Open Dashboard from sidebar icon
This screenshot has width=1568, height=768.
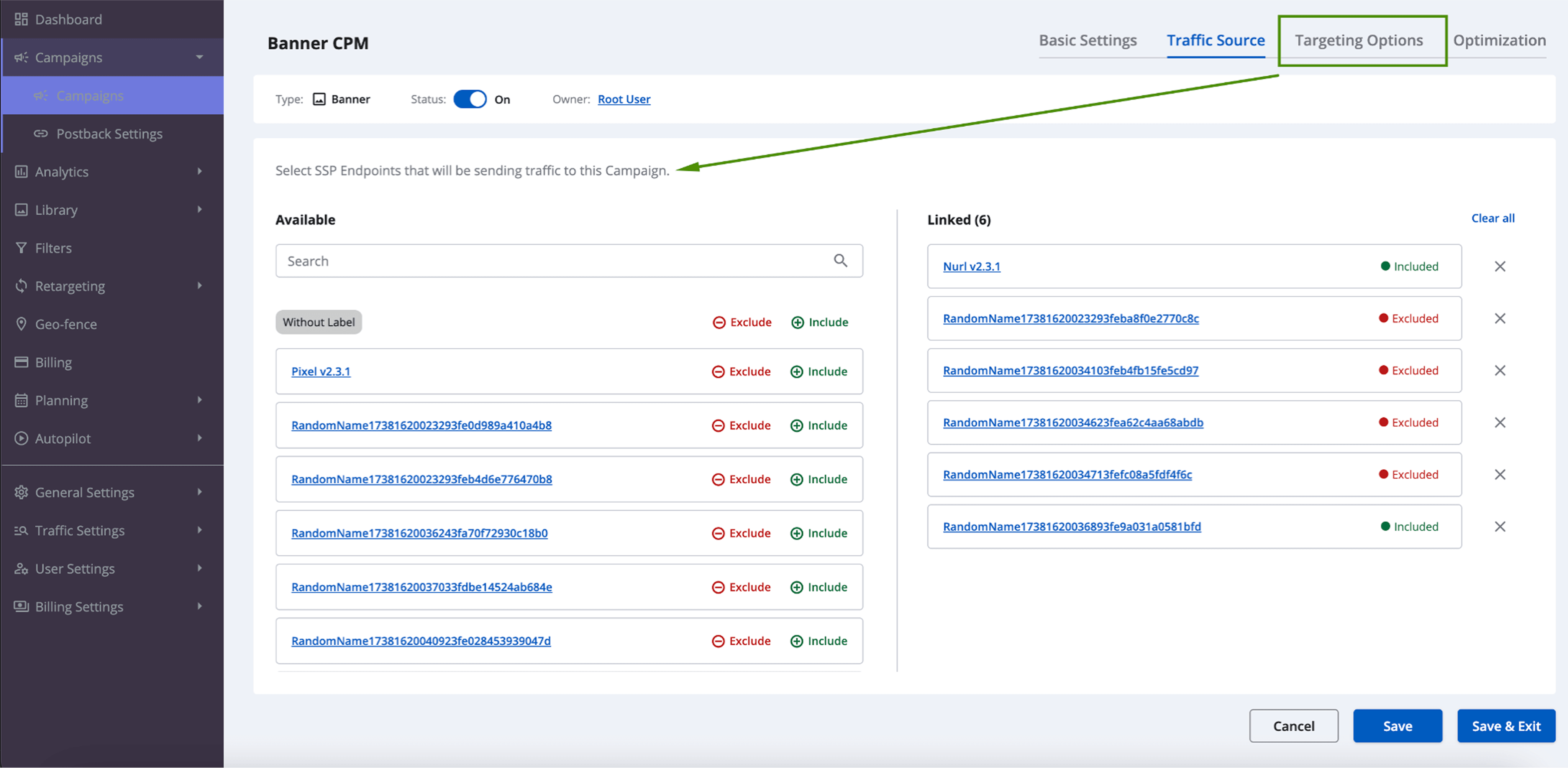tap(21, 20)
